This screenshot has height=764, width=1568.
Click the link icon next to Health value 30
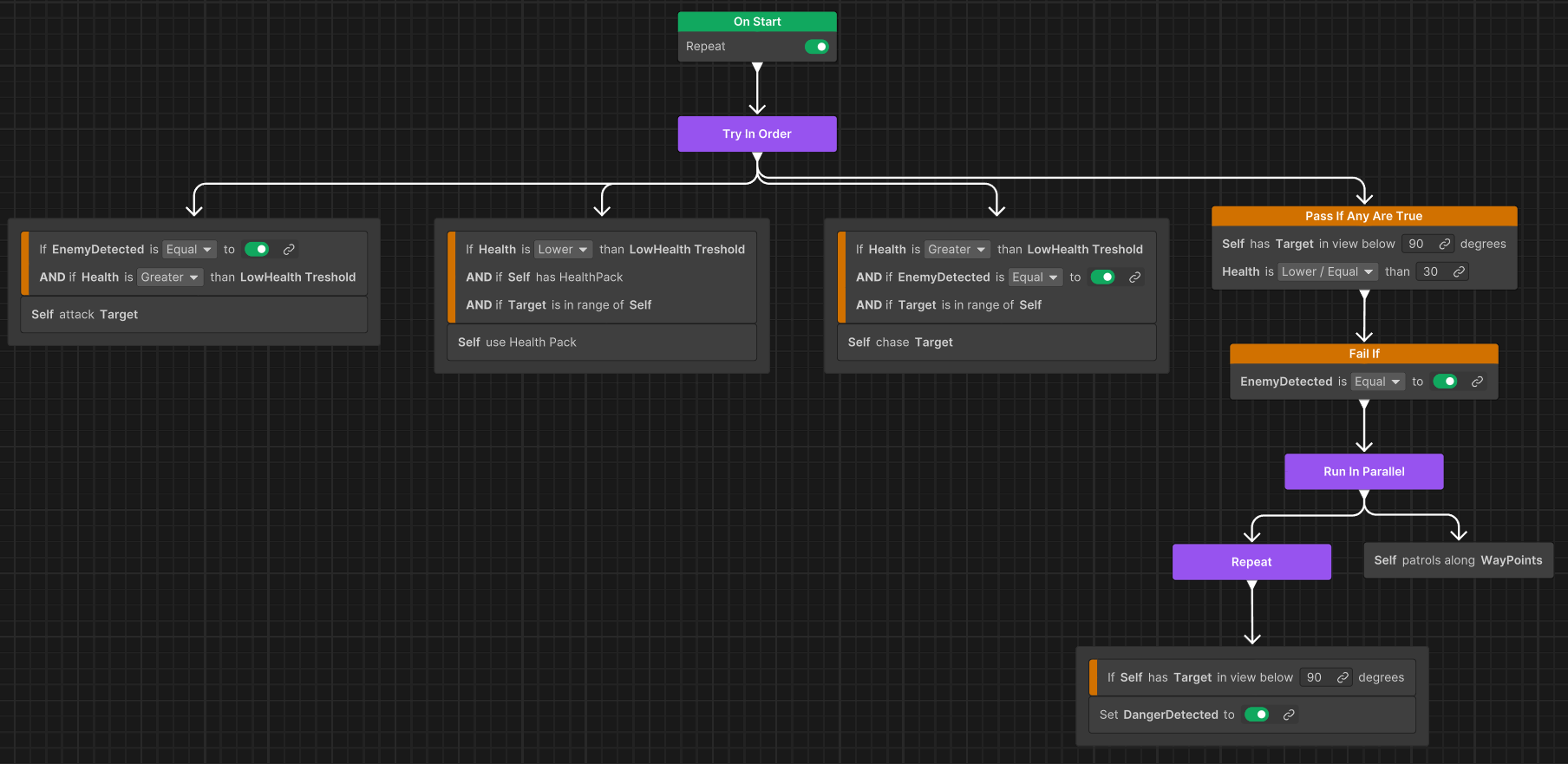click(x=1460, y=272)
